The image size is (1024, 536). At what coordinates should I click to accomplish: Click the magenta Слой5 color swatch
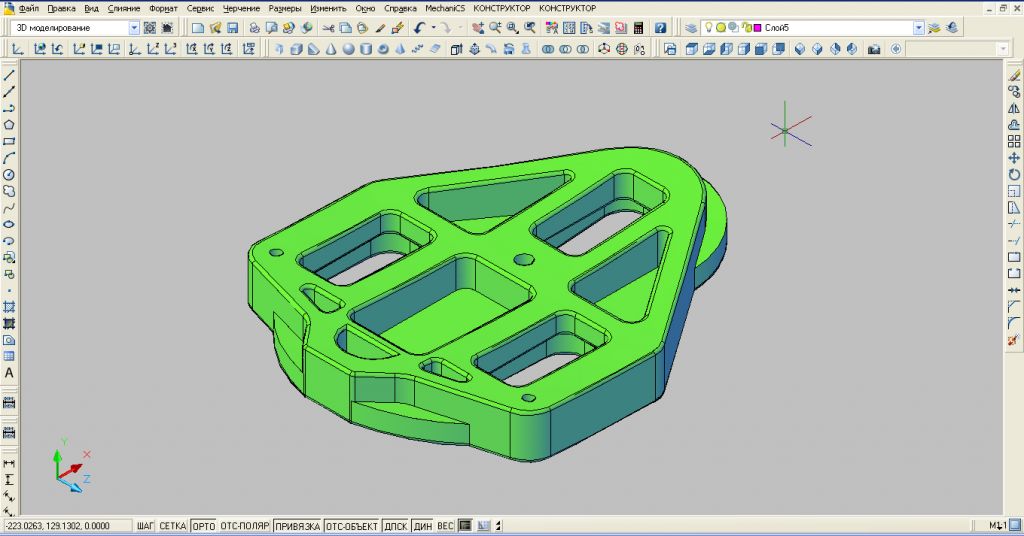pos(757,28)
